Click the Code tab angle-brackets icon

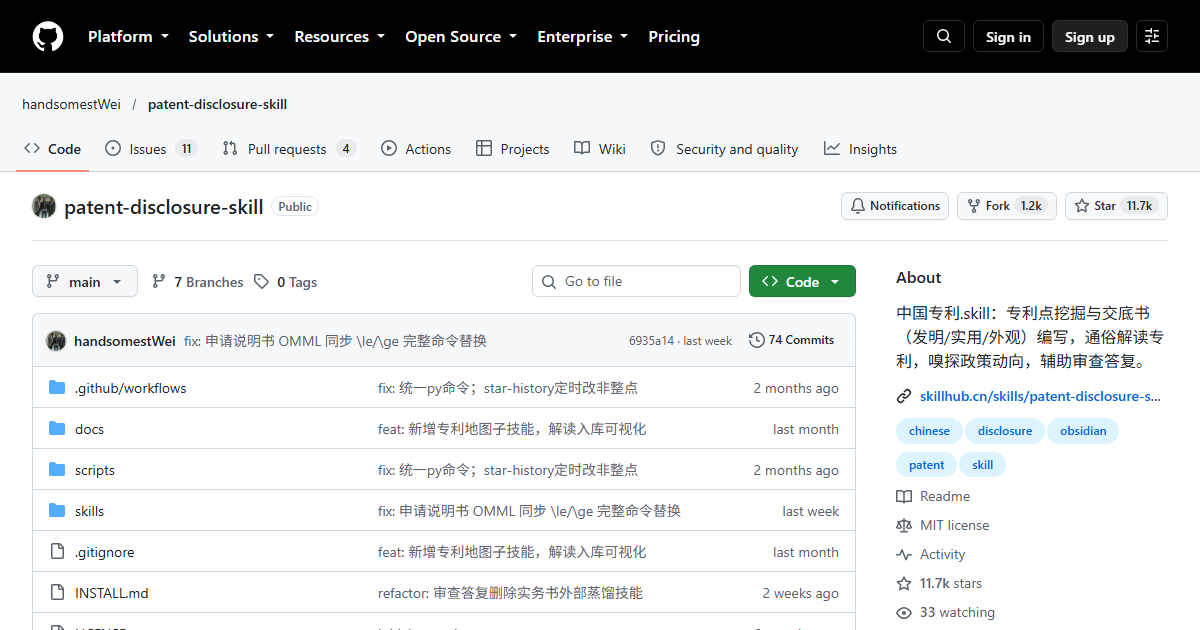32,148
